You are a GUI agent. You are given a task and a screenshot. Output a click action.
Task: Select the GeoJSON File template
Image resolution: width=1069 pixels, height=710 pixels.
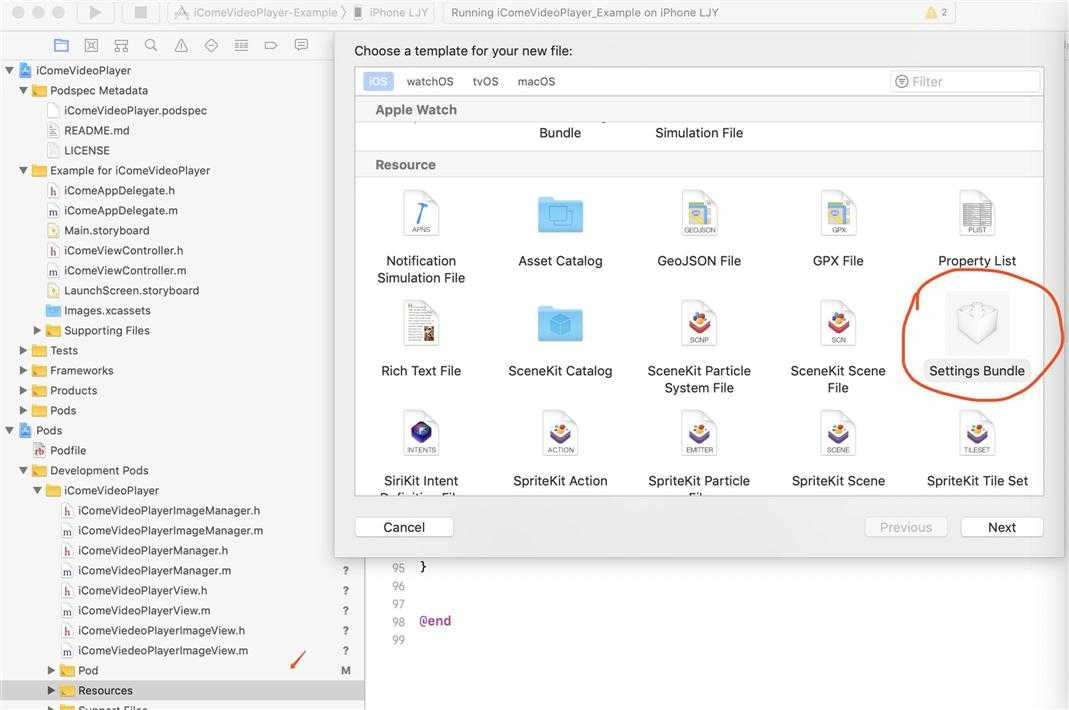click(699, 230)
